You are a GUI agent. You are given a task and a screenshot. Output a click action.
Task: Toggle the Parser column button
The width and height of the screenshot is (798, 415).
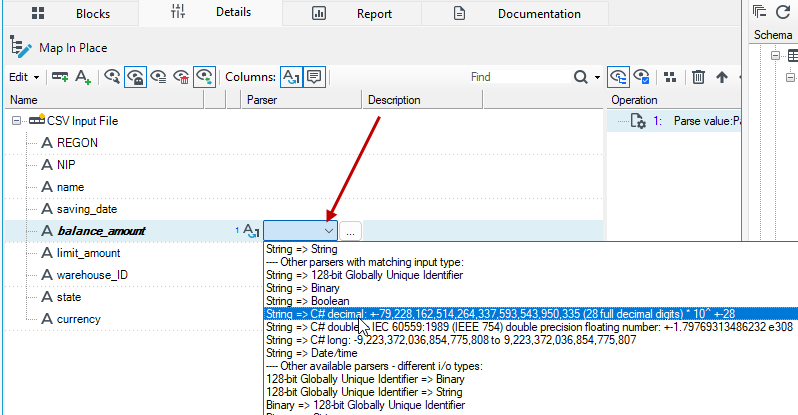coord(291,77)
